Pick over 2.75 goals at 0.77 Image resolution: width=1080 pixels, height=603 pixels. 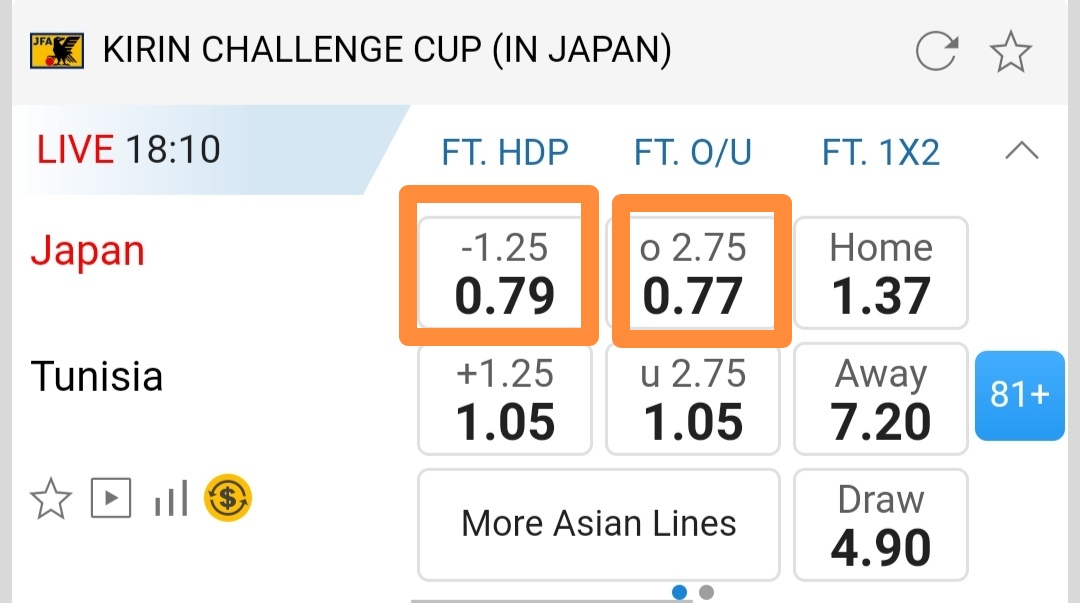[x=693, y=273]
